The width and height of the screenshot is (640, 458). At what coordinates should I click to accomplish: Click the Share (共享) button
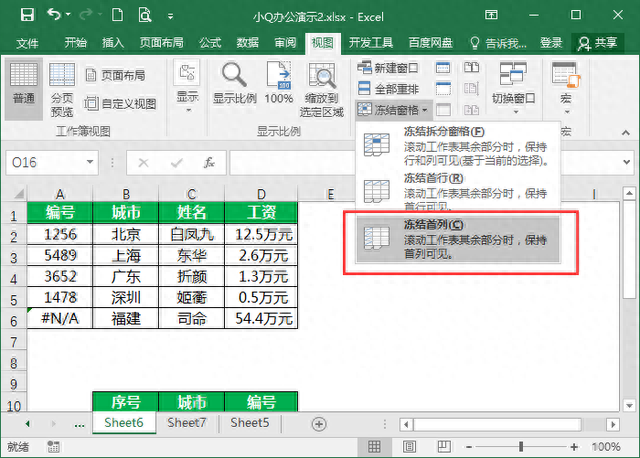597,43
